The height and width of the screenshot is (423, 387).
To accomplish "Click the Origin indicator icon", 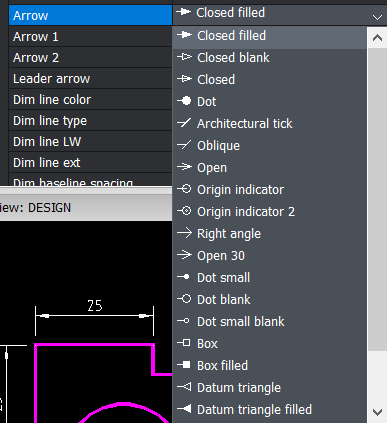I will click(x=184, y=189).
